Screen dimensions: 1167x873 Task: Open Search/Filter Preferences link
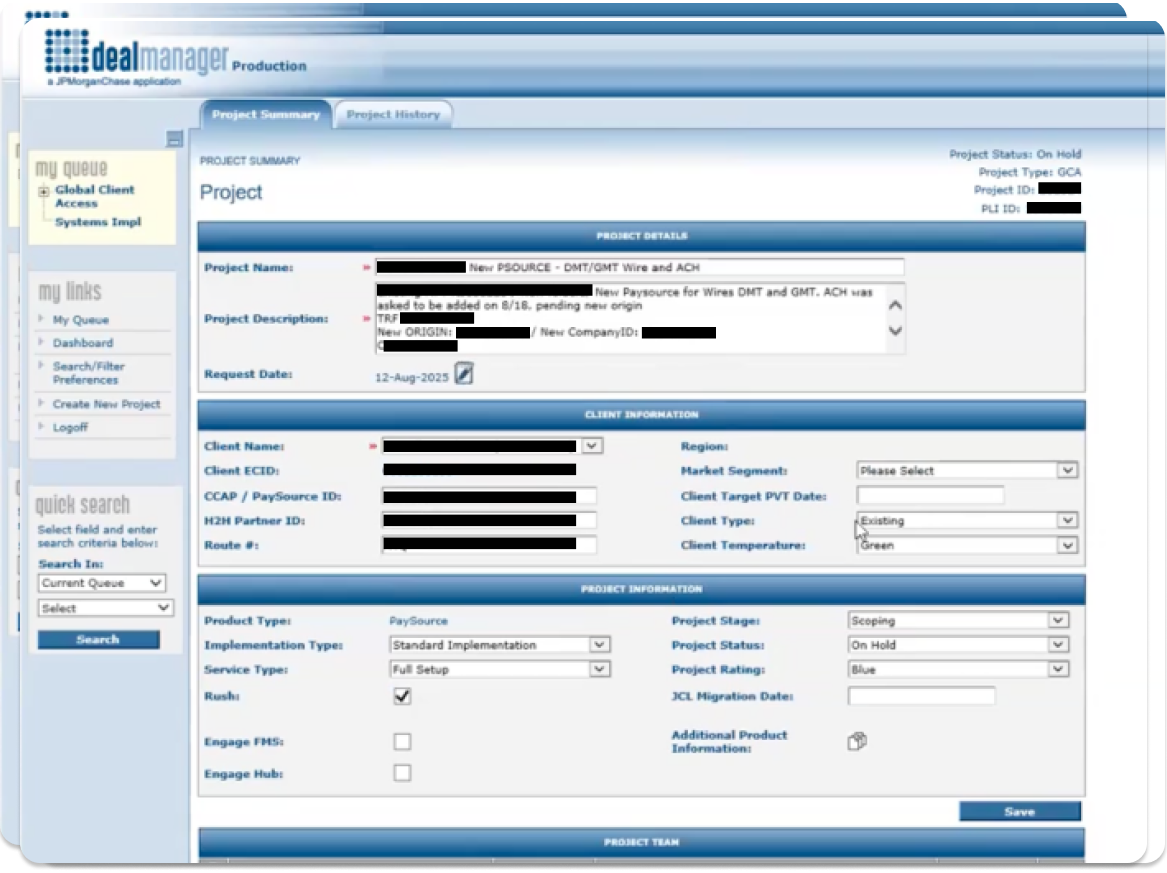tap(89, 373)
